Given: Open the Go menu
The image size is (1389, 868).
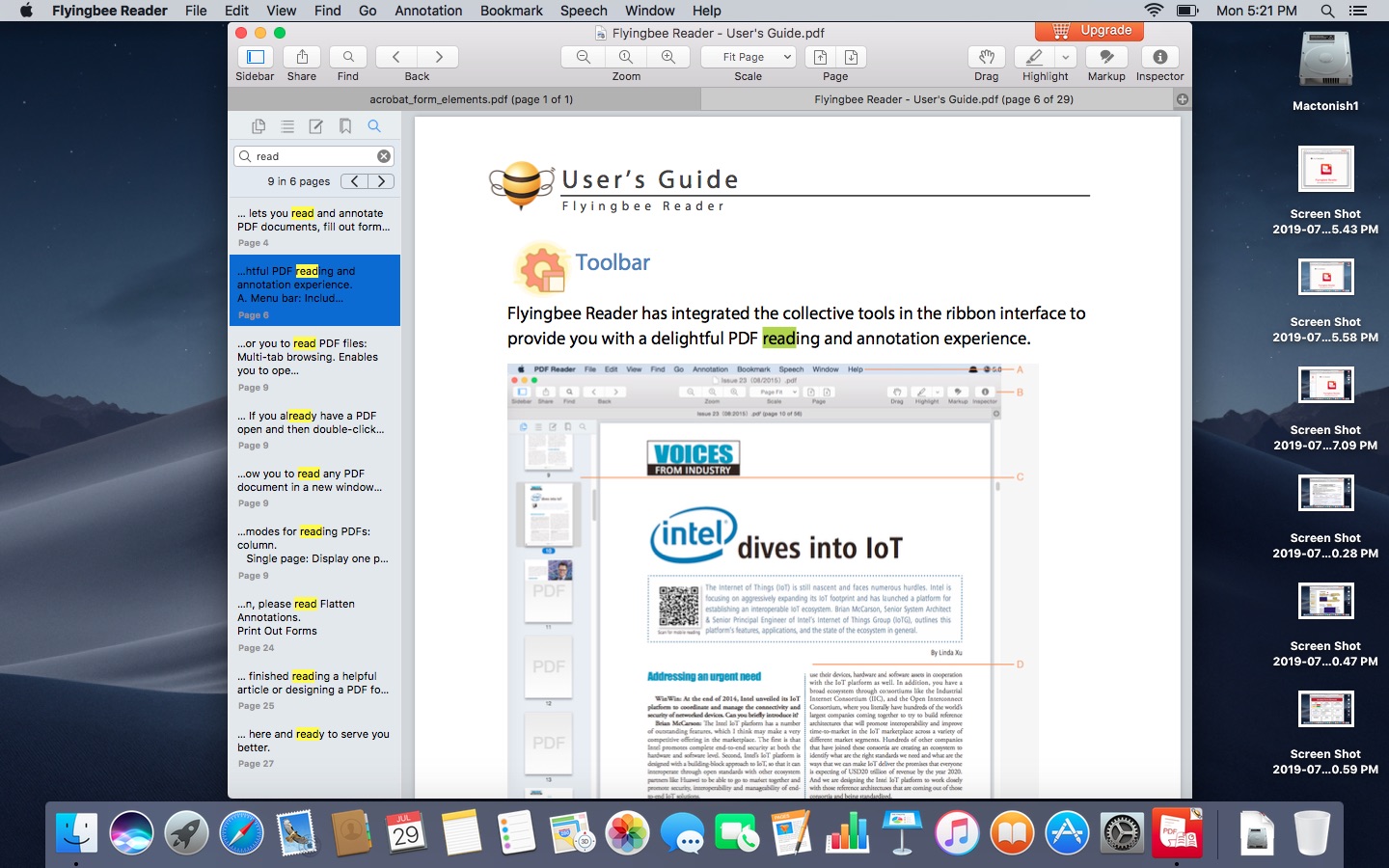Looking at the screenshot, I should pyautogui.click(x=368, y=11).
